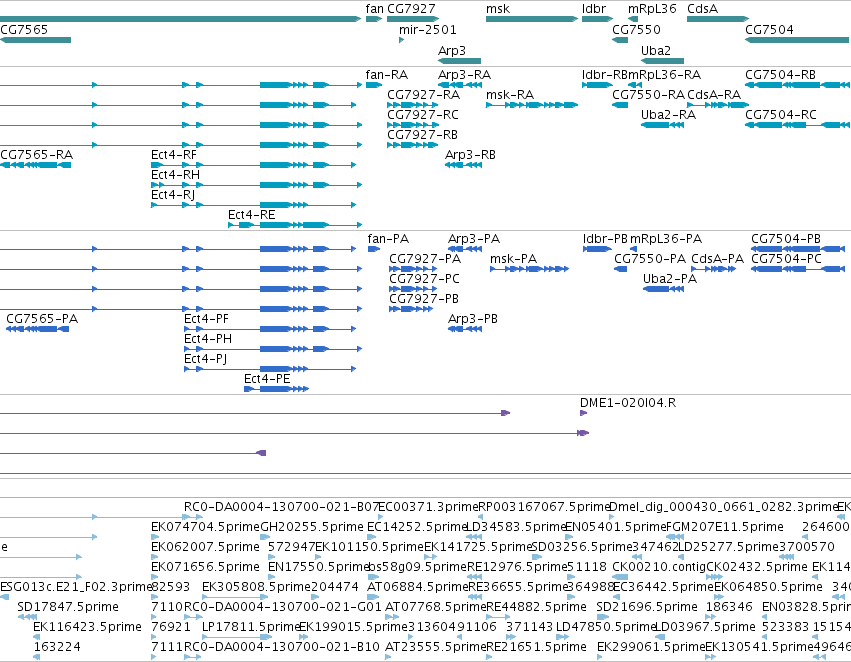Open the Arp3-RB transcript label
The width and height of the screenshot is (851, 662).
[470, 155]
